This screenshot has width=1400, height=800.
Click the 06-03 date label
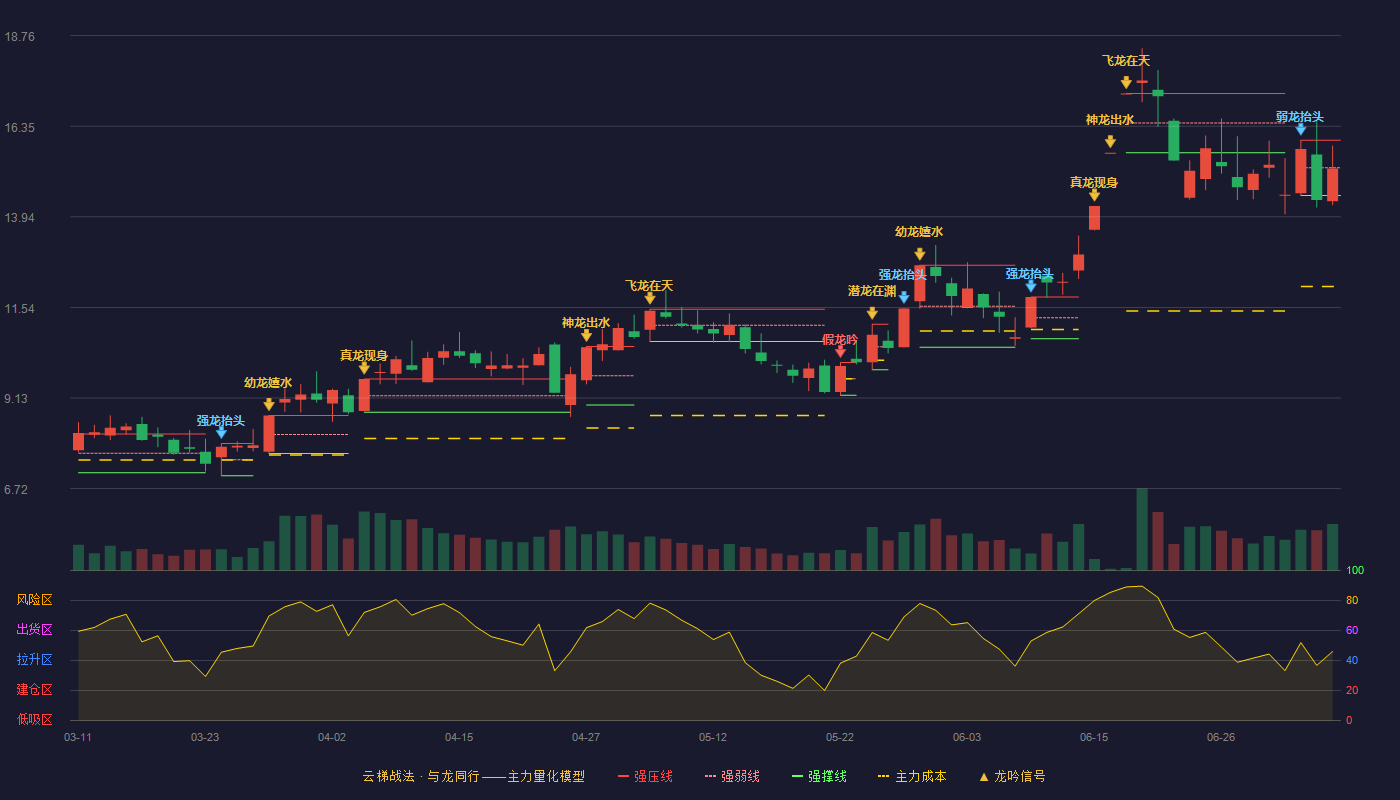coord(967,737)
